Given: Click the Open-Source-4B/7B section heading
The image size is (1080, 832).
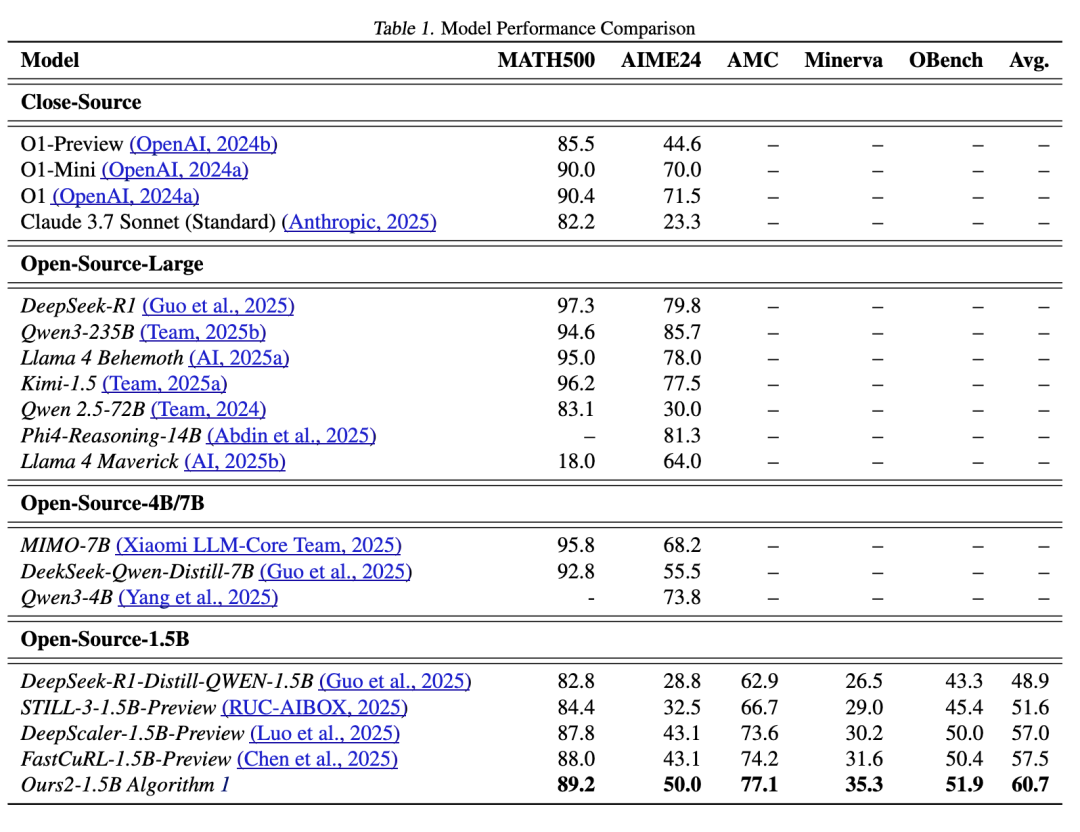Looking at the screenshot, I should pyautogui.click(x=112, y=503).
